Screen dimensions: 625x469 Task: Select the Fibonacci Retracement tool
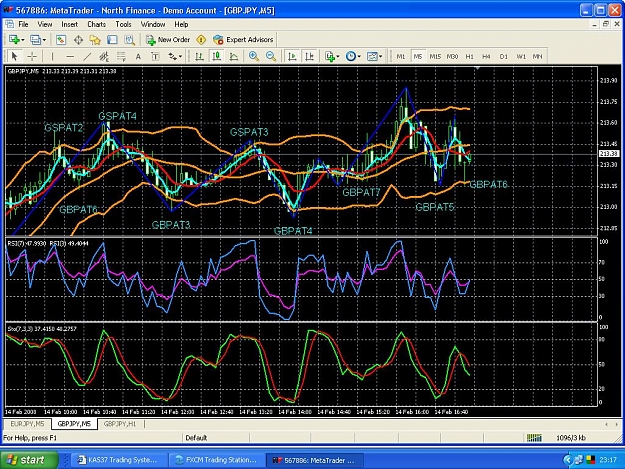121,57
